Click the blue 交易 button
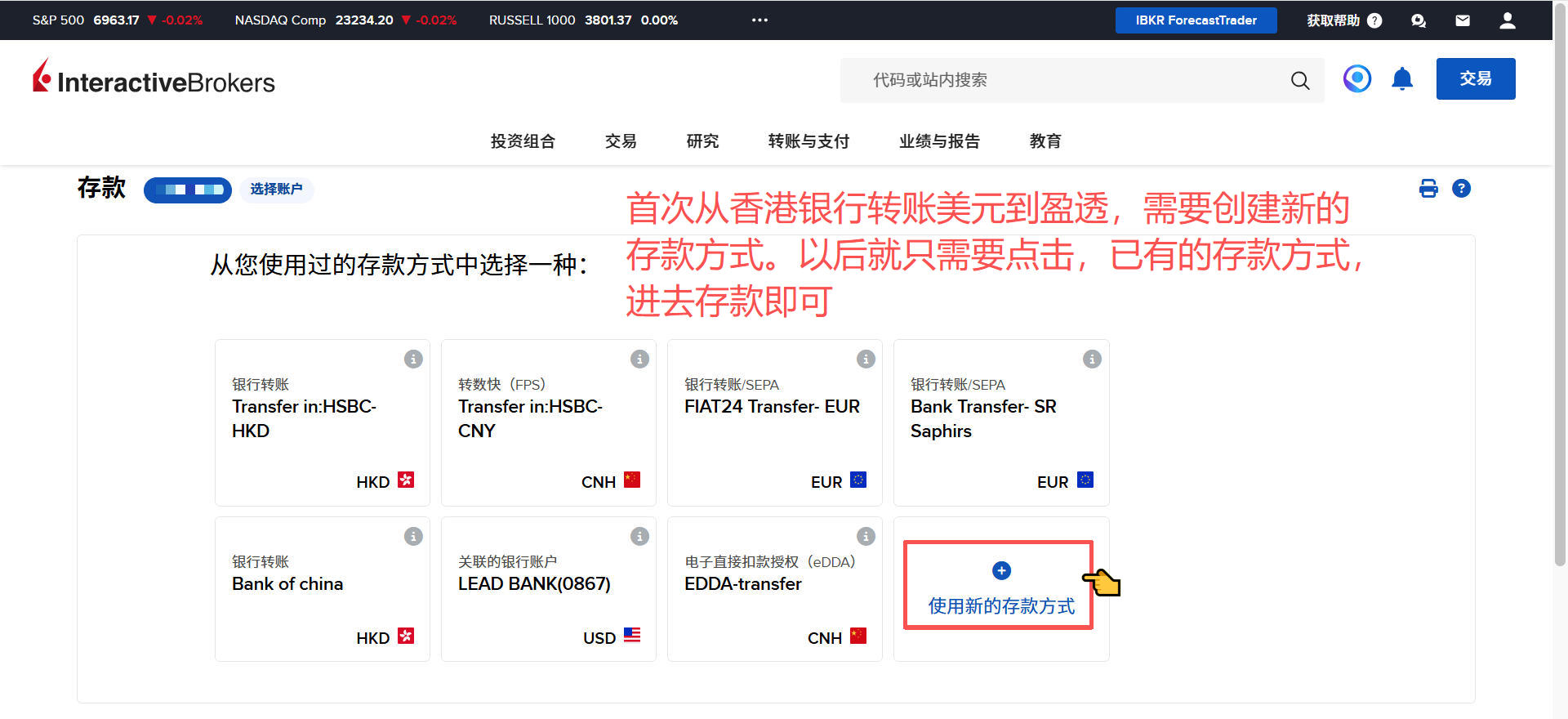Screen dimensions: 1568x719 pyautogui.click(x=1475, y=79)
